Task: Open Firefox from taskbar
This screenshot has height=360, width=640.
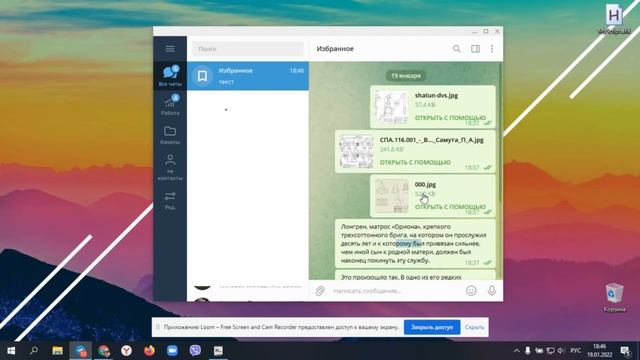Action: click(149, 351)
